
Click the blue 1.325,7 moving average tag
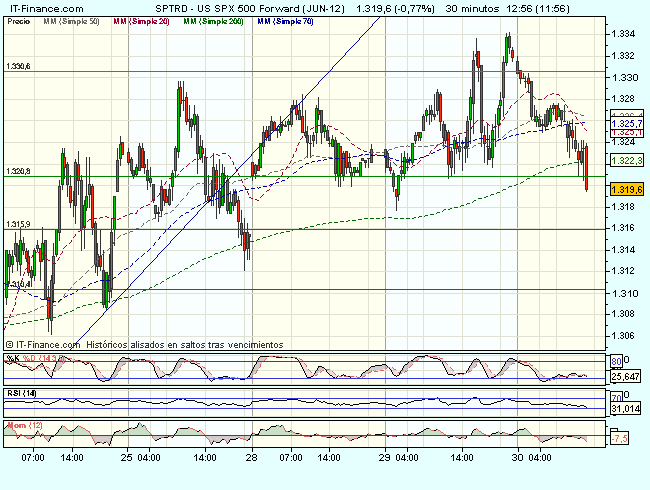click(627, 124)
